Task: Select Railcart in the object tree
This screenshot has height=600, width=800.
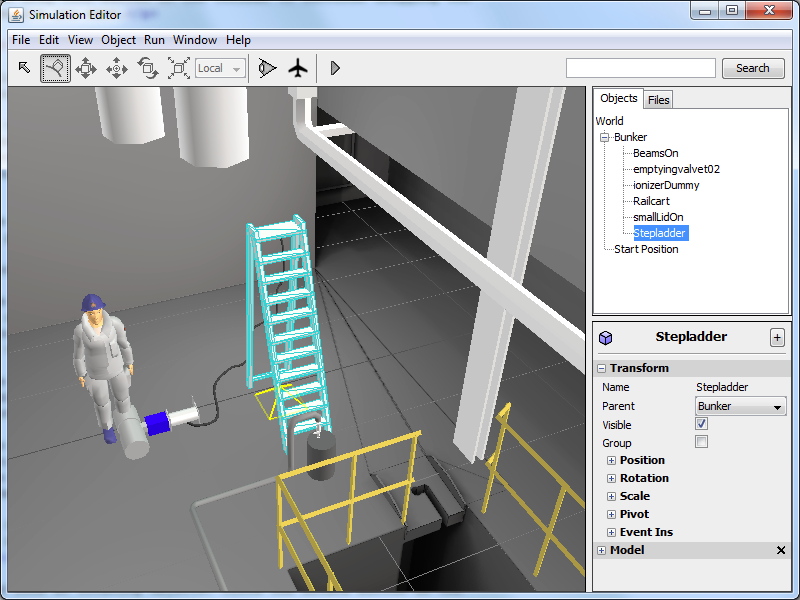Action: (651, 201)
